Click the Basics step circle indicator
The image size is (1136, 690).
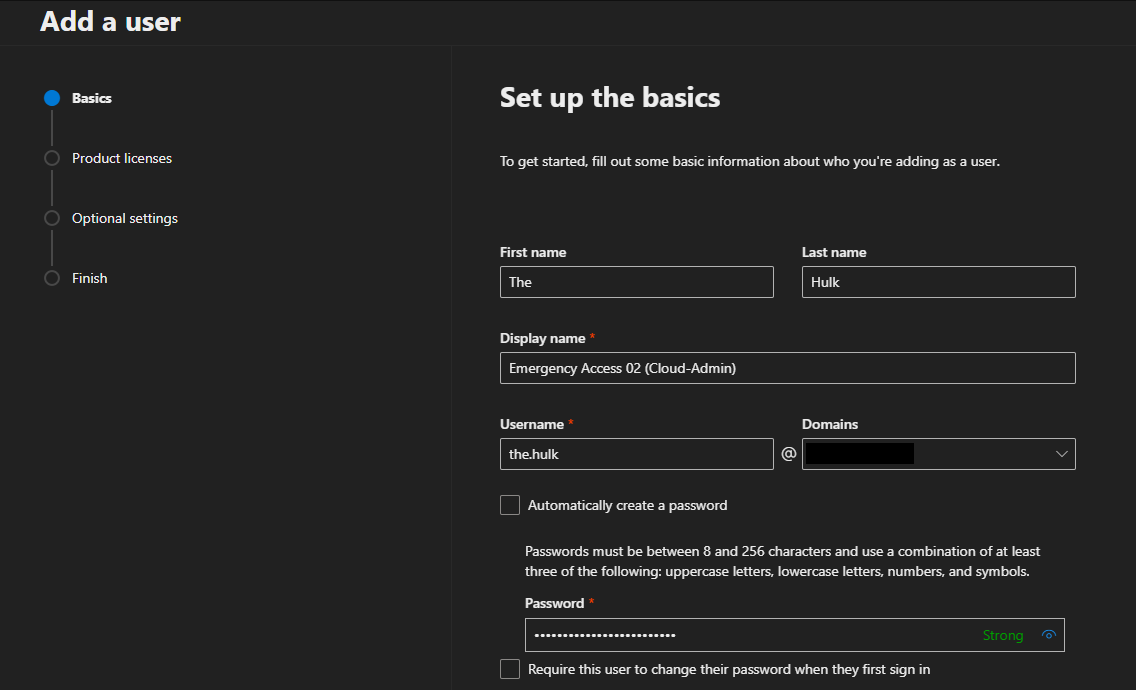52,99
